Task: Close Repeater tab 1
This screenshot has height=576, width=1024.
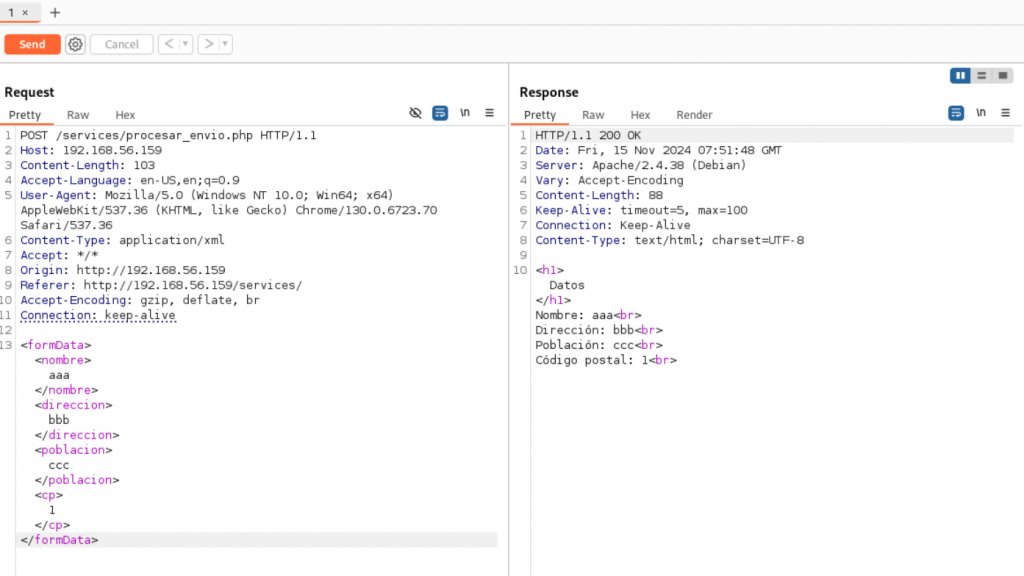Action: [25, 12]
